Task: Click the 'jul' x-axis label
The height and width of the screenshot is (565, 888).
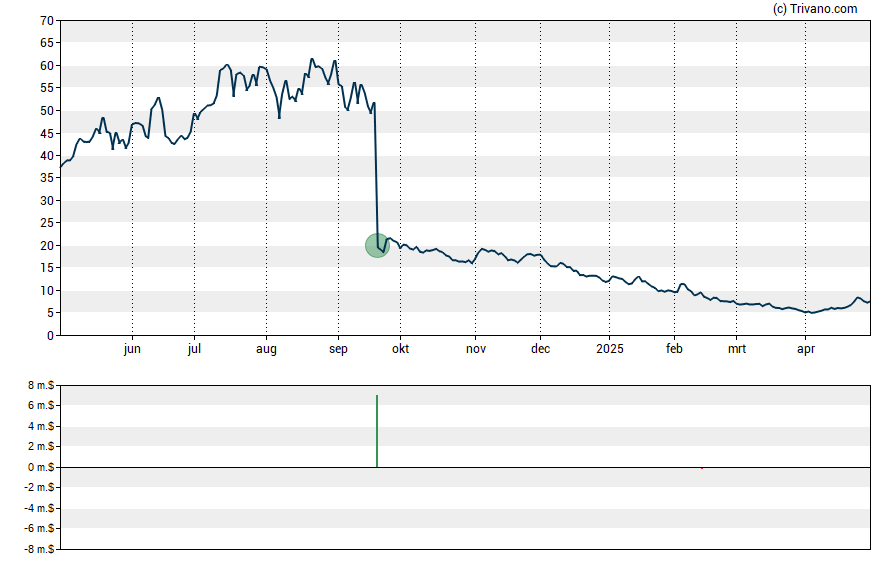Action: tap(194, 349)
